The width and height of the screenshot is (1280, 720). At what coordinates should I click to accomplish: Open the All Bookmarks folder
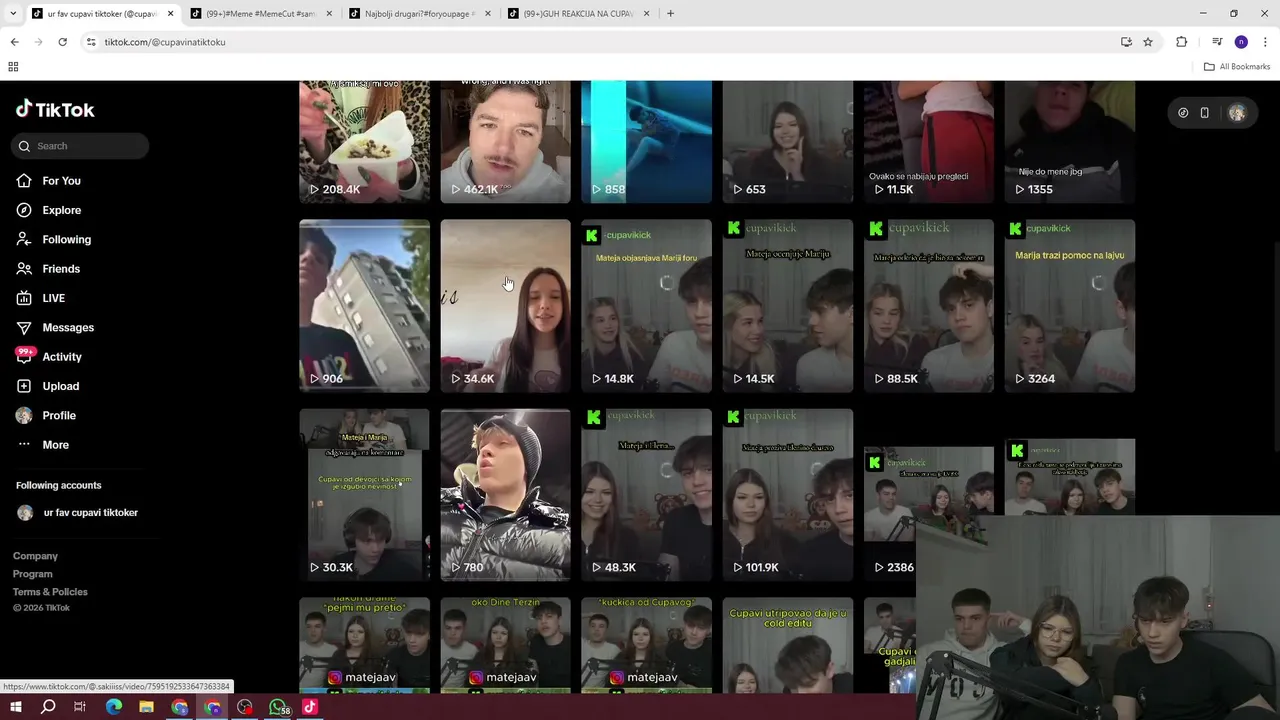pyautogui.click(x=1237, y=67)
